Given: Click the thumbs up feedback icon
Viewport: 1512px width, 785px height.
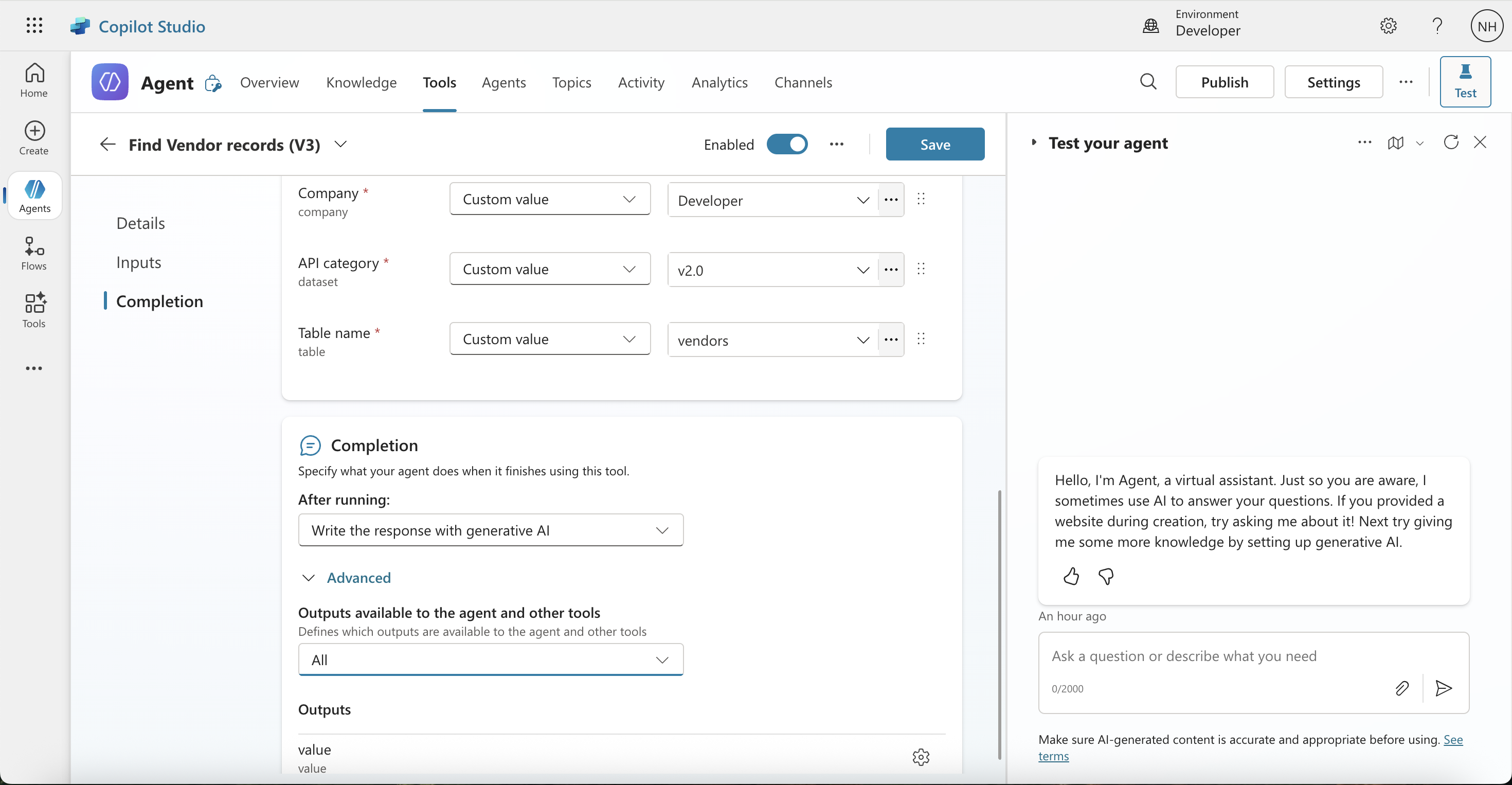Looking at the screenshot, I should click(x=1071, y=577).
